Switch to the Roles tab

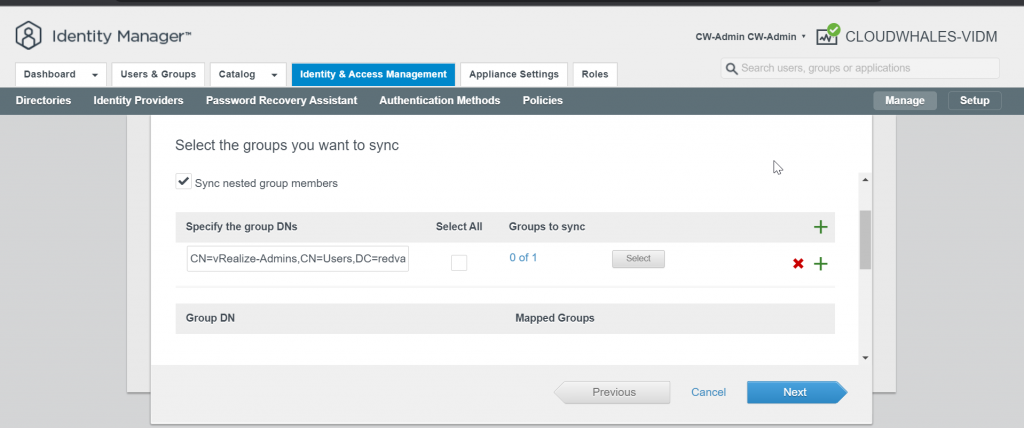[595, 74]
